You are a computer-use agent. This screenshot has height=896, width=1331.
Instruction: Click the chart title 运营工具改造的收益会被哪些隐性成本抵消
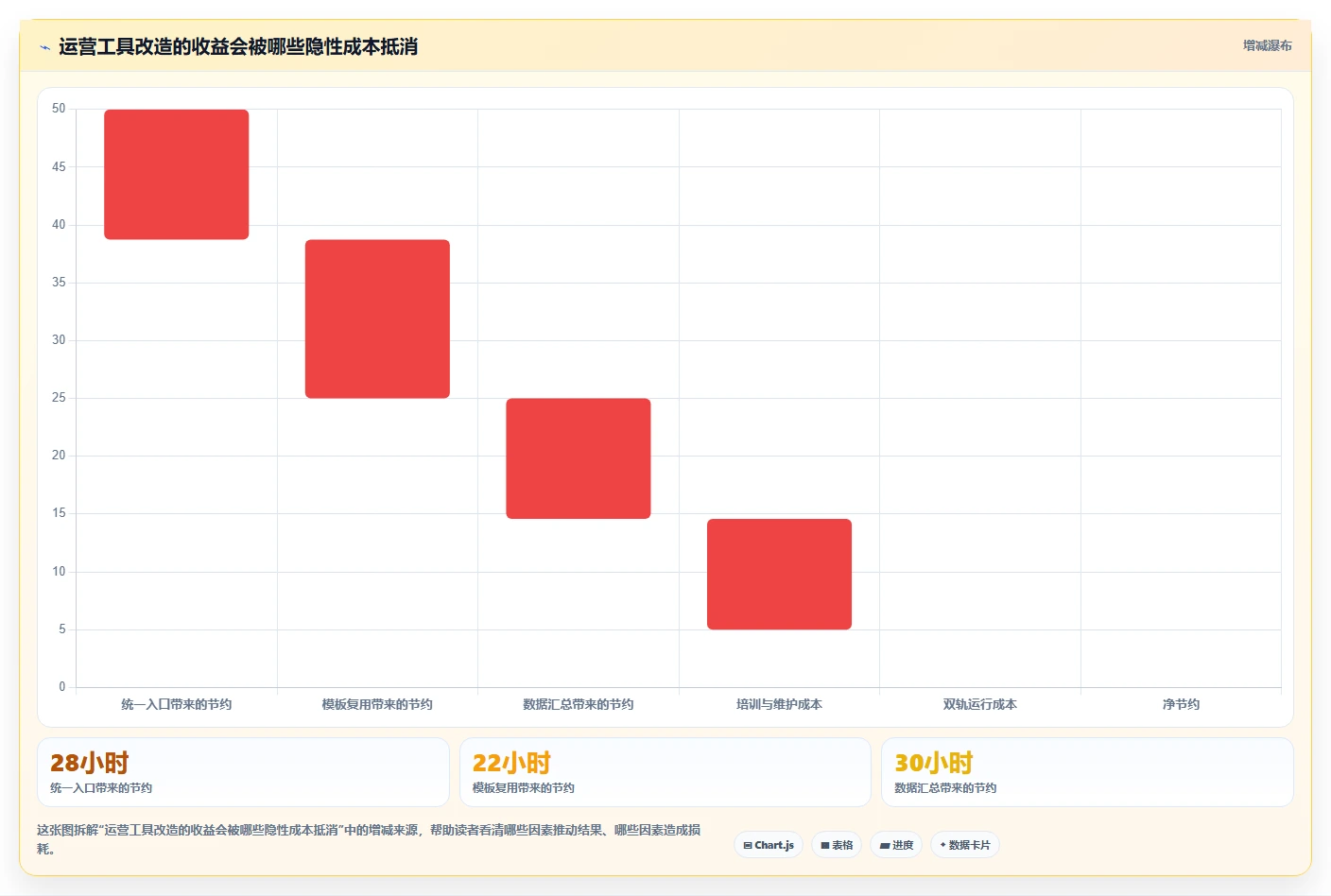[x=238, y=46]
